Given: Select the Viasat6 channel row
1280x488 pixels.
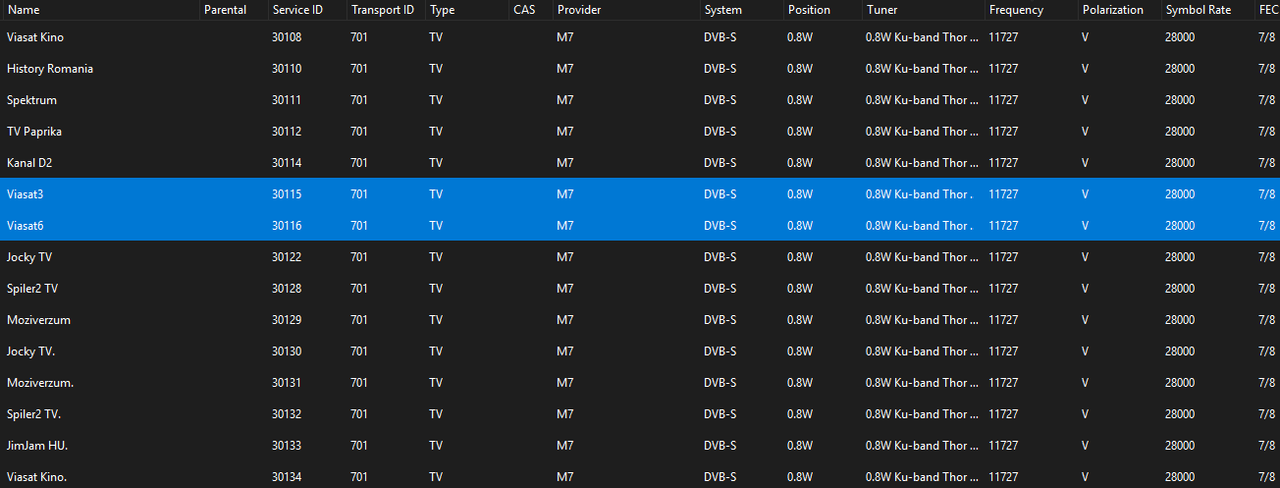Looking at the screenshot, I should [640, 225].
